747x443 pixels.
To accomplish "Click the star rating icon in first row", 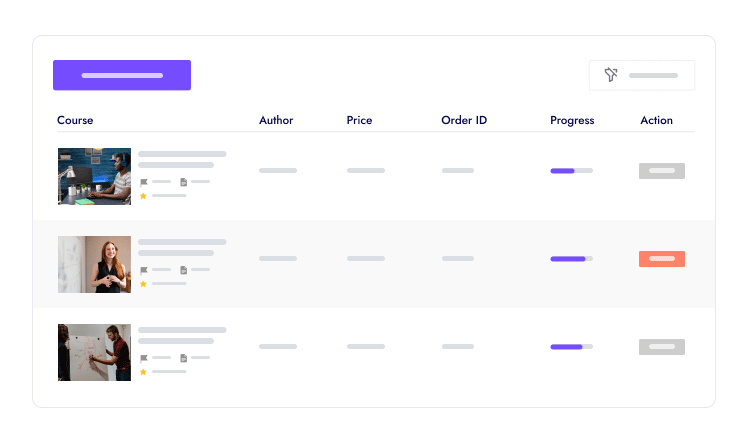I will coord(143,196).
